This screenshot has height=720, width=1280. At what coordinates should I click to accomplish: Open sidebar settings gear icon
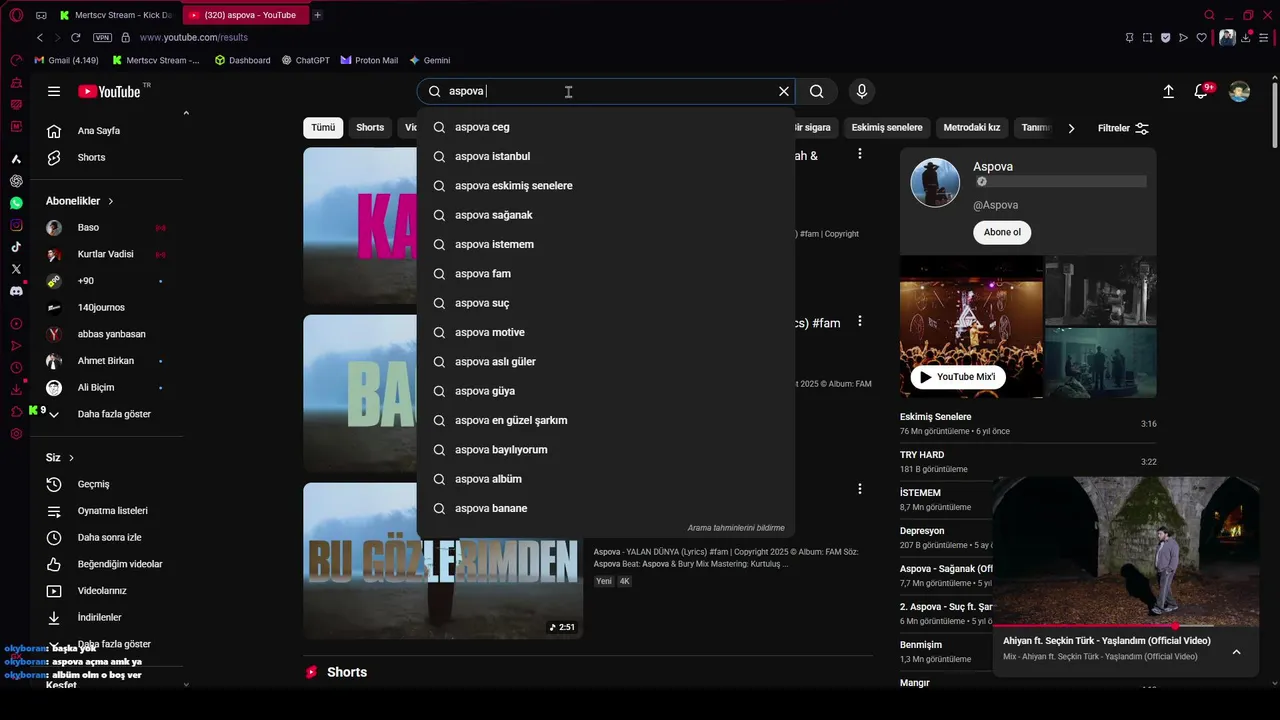[x=16, y=434]
